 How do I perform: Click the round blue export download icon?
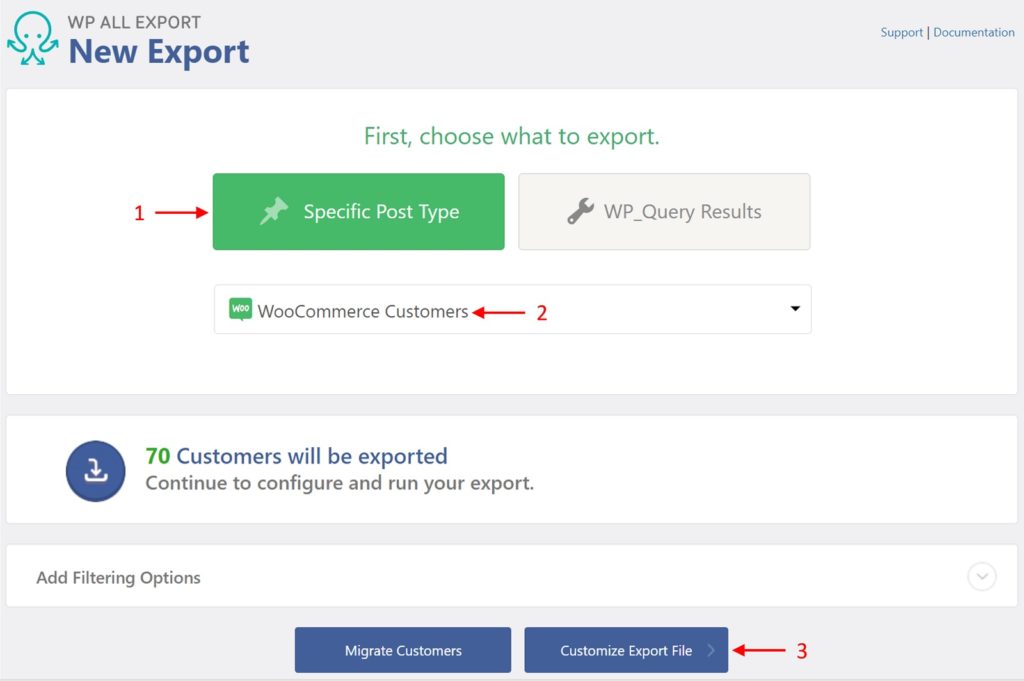pyautogui.click(x=95, y=470)
